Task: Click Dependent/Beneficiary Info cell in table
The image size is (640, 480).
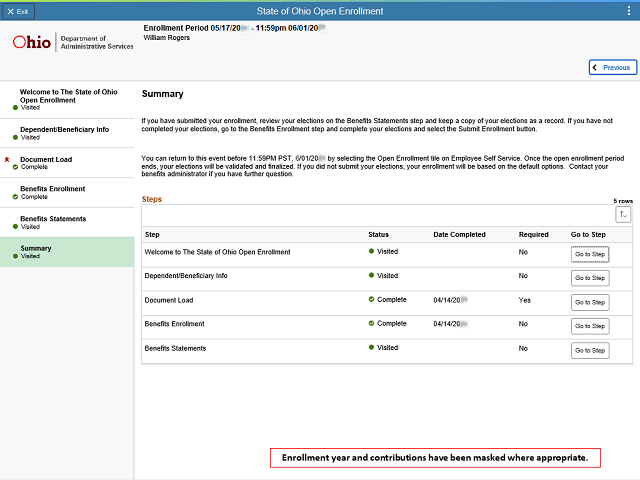Action: [186, 276]
